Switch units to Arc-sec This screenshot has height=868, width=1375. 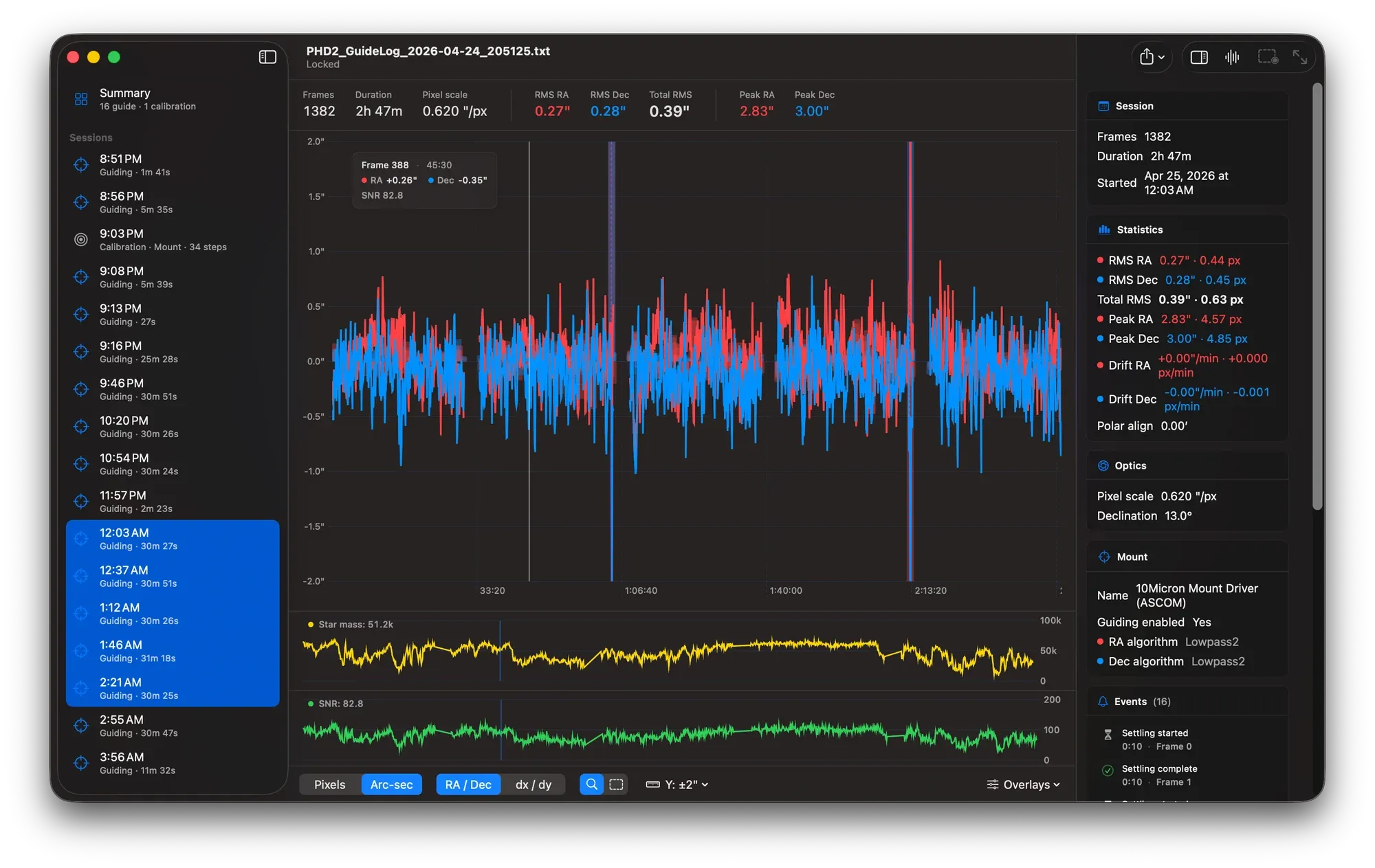(391, 784)
